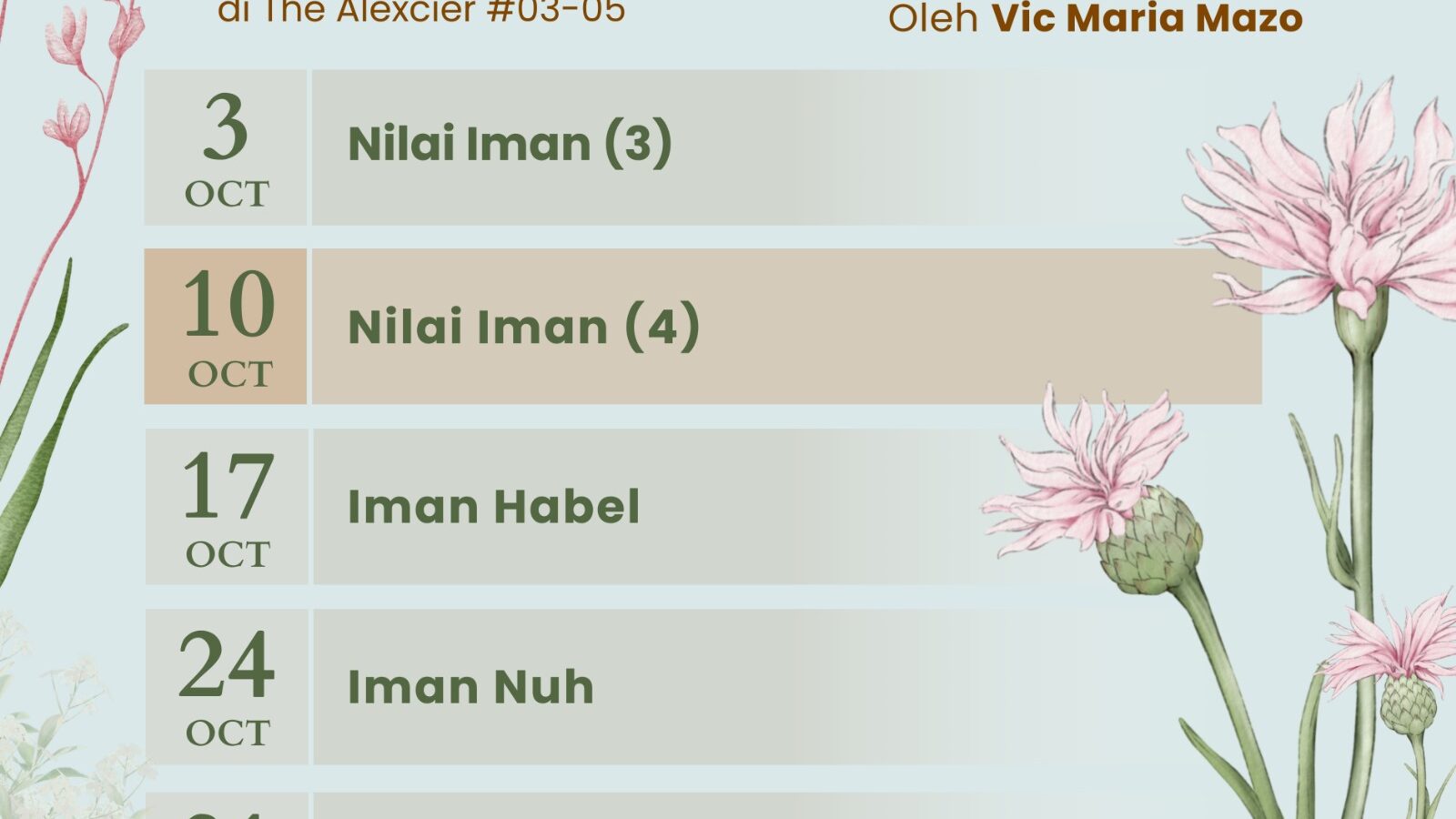Click the "17 OCT" date box
Screen dimensions: 1456x819
coord(227,507)
